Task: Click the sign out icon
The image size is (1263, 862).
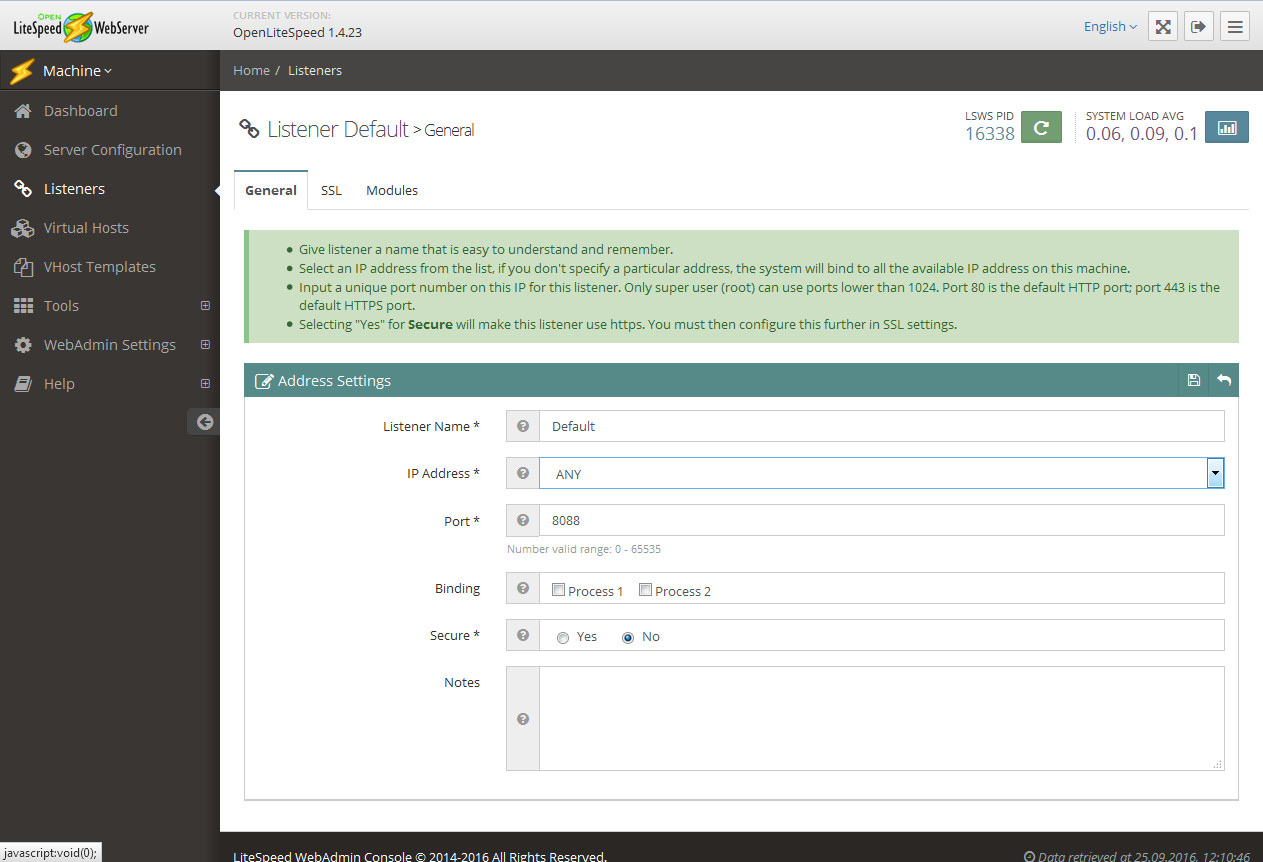Action: click(x=1199, y=27)
